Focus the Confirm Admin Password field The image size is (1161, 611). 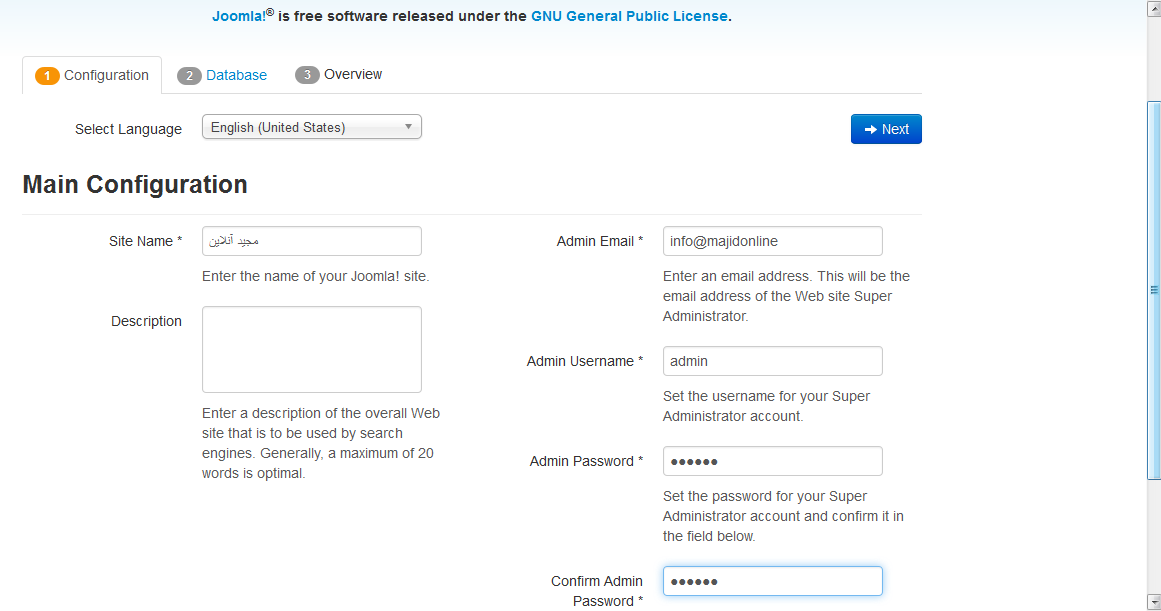coord(772,581)
